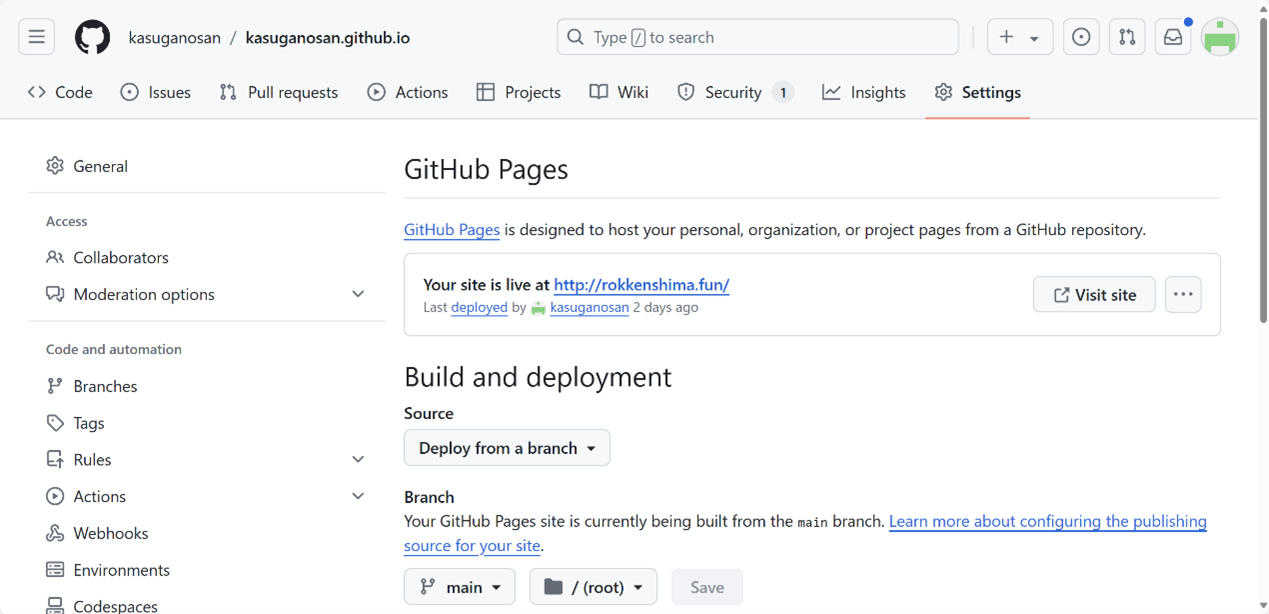Focus the 'Type / to search' field
The image size is (1269, 614).
point(757,37)
